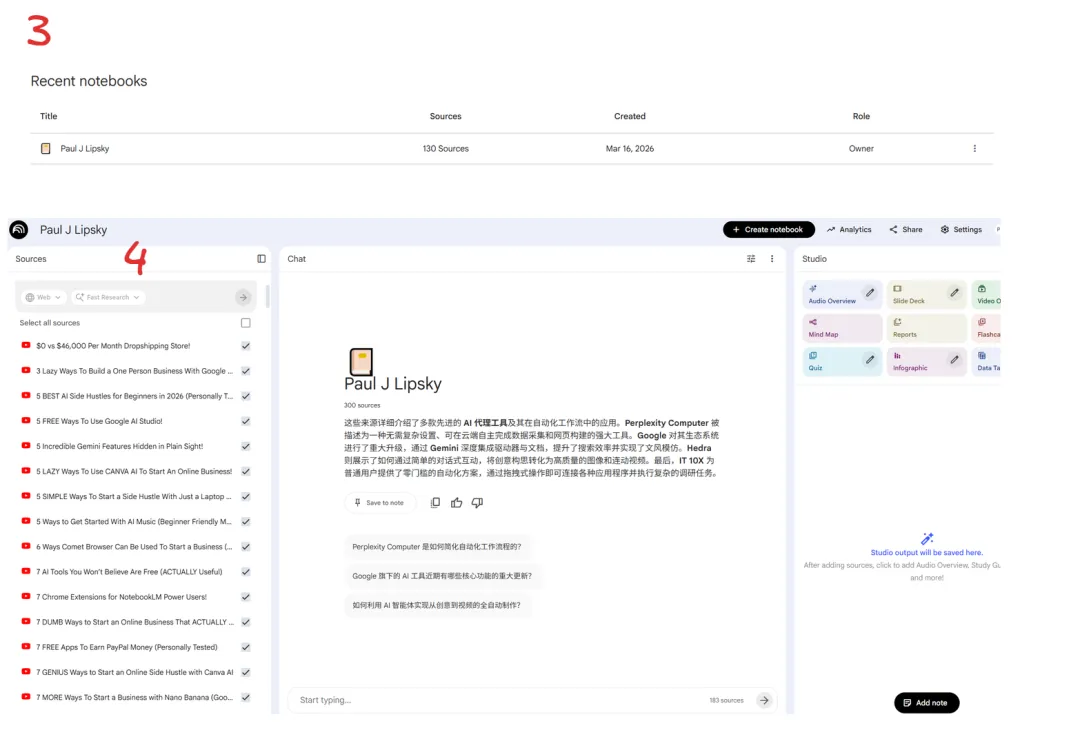Open the Web source type dropdown
Screen dimensions: 1080x739
(x=43, y=298)
